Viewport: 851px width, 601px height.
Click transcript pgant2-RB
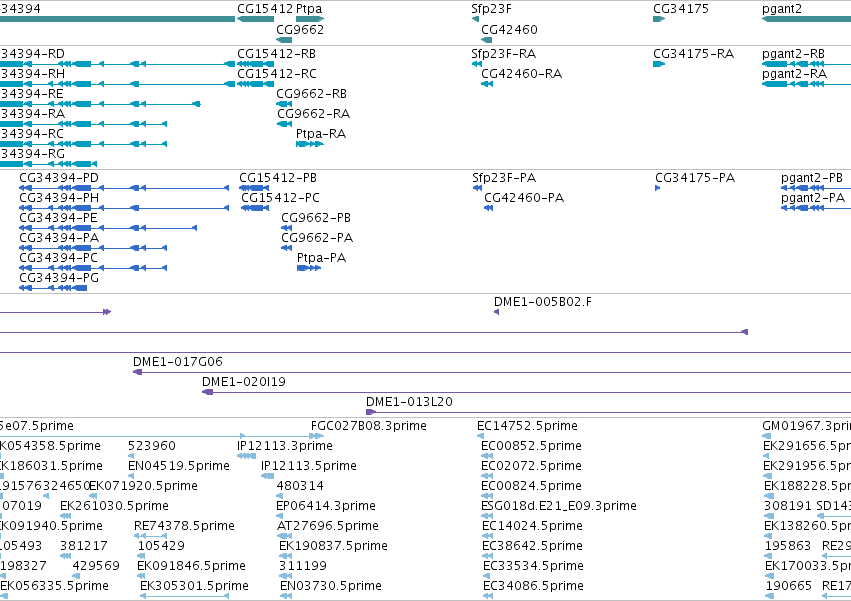(793, 54)
